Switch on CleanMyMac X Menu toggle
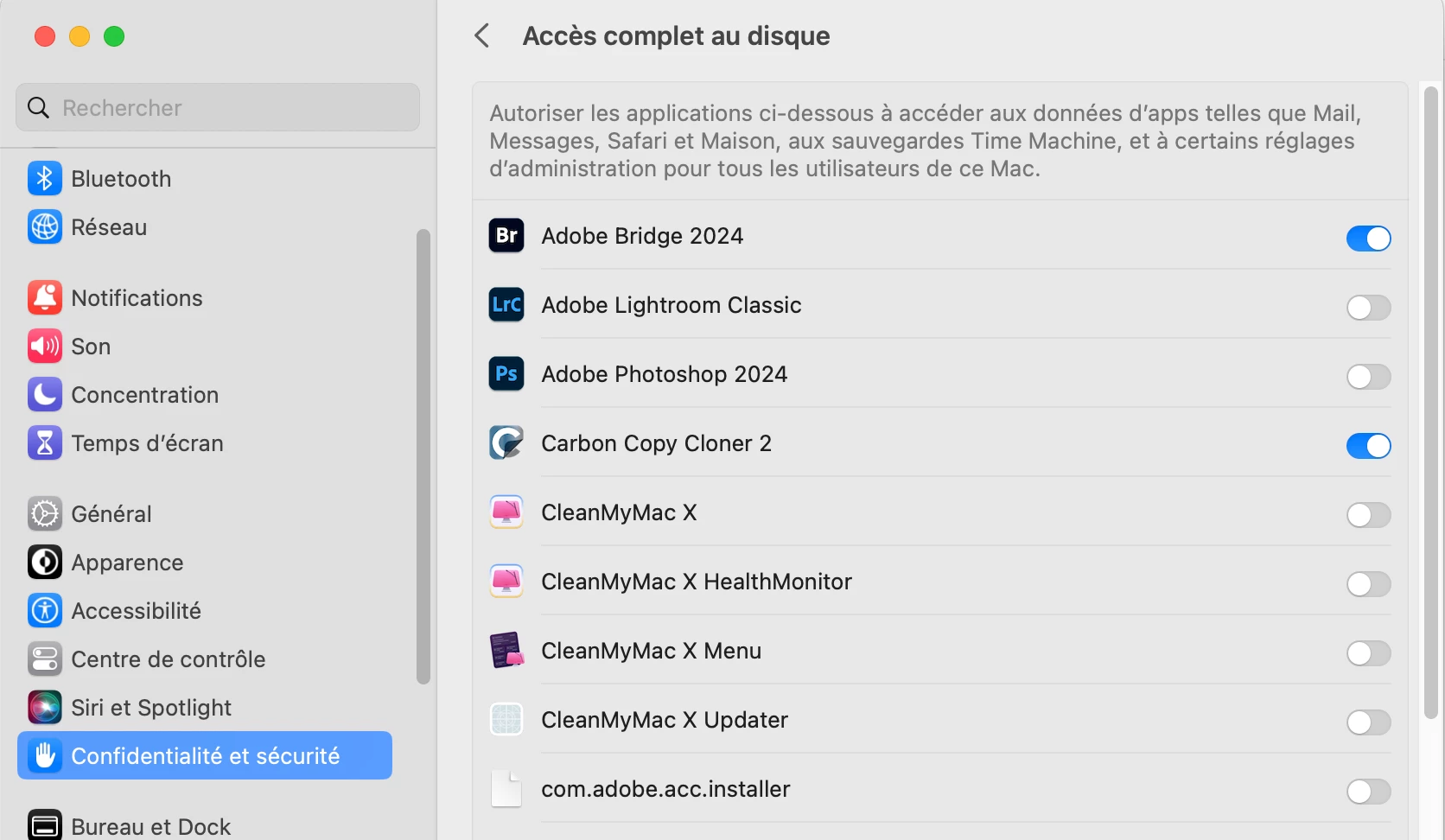 click(x=1369, y=653)
